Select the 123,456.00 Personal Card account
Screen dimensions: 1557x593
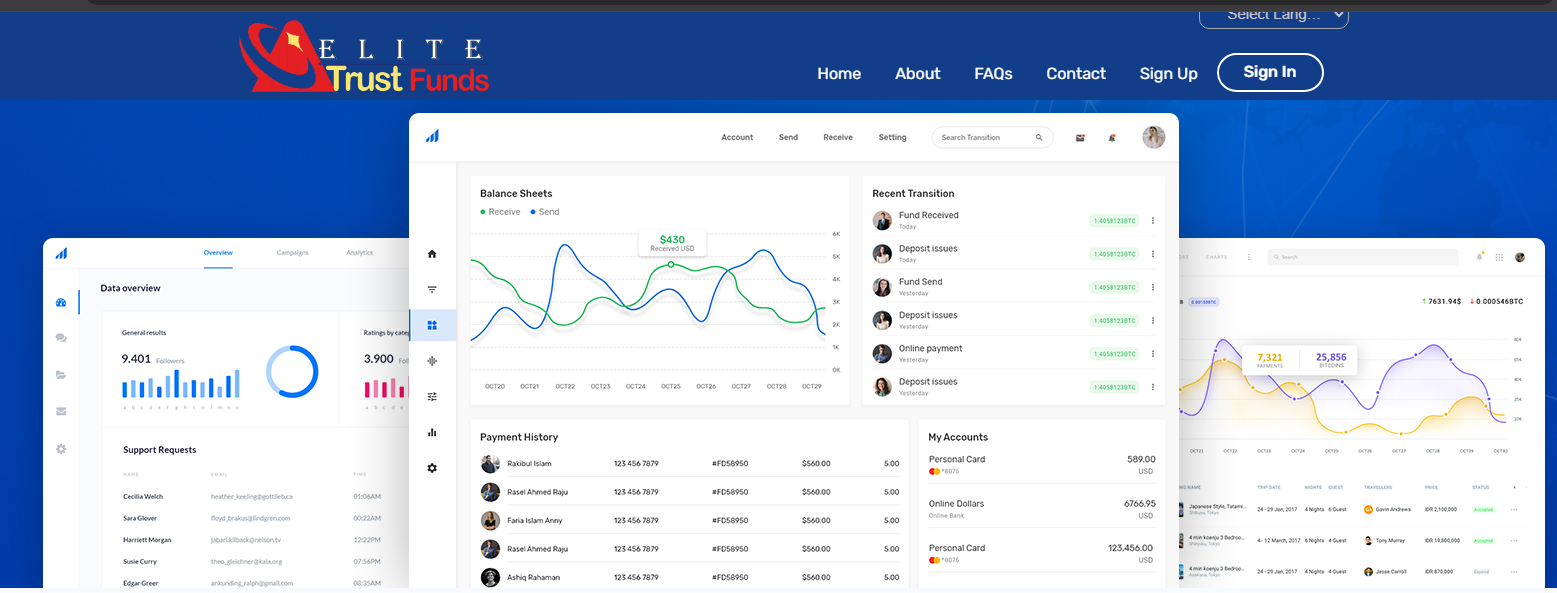pos(1042,553)
